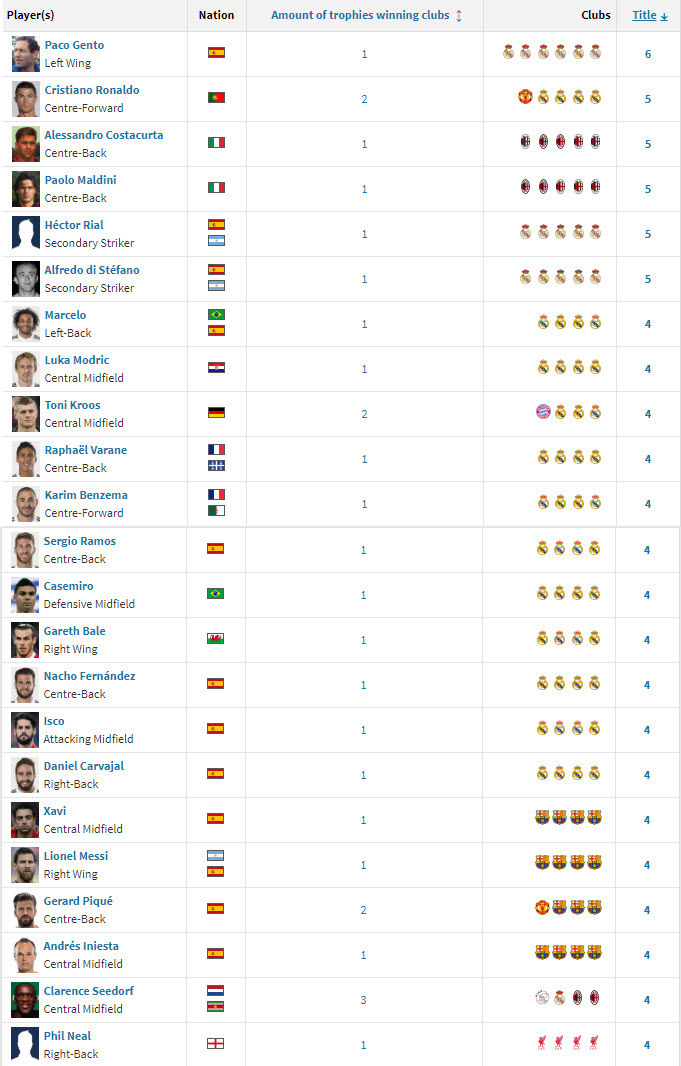Click title count 6 for Paco Gento

(648, 54)
